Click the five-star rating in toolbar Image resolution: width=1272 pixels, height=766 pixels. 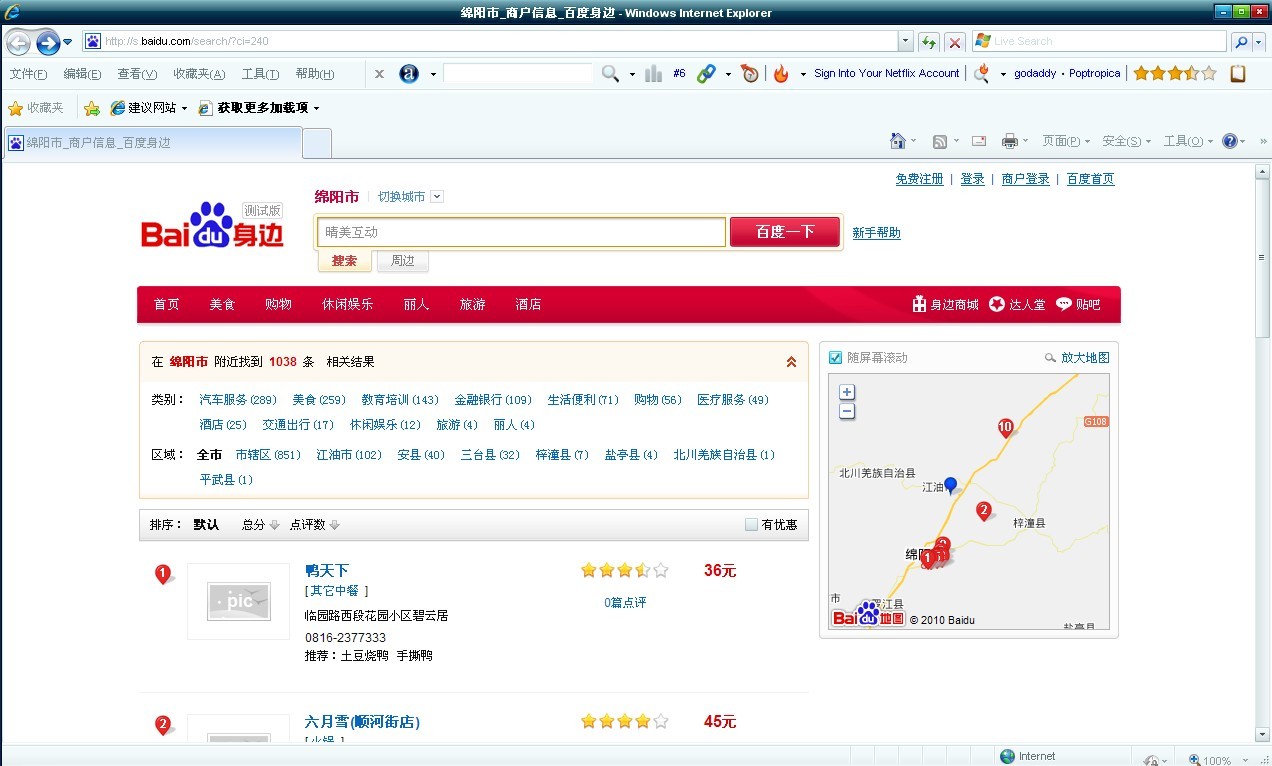[1175, 73]
